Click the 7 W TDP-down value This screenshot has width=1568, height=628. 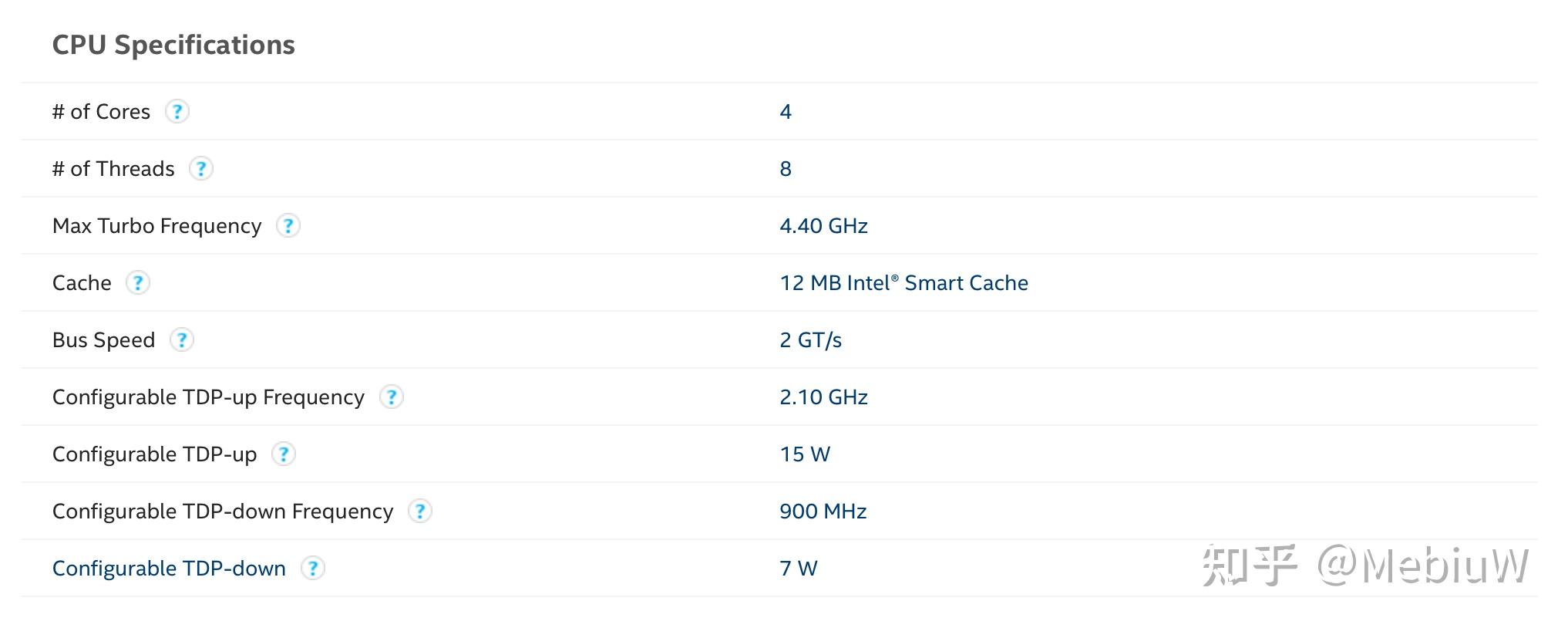pos(798,569)
